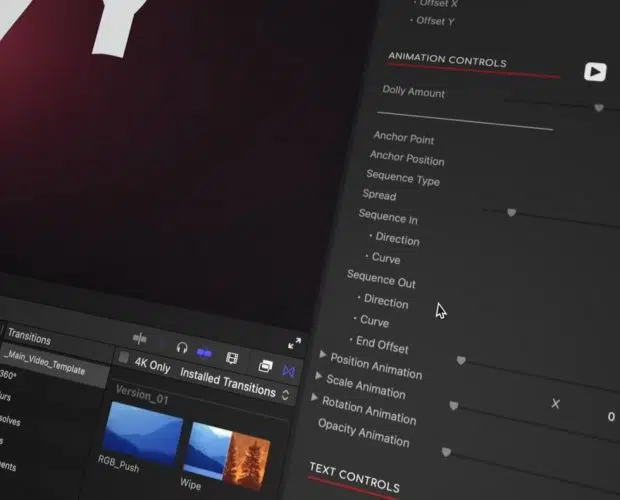Click the Offset Y parameter label

[433, 21]
